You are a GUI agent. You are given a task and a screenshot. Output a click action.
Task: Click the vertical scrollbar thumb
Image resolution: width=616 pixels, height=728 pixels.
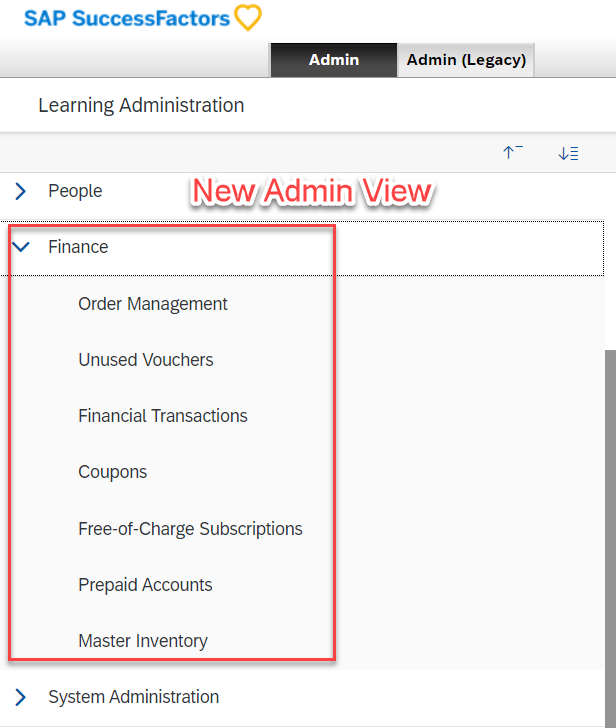click(x=610, y=539)
